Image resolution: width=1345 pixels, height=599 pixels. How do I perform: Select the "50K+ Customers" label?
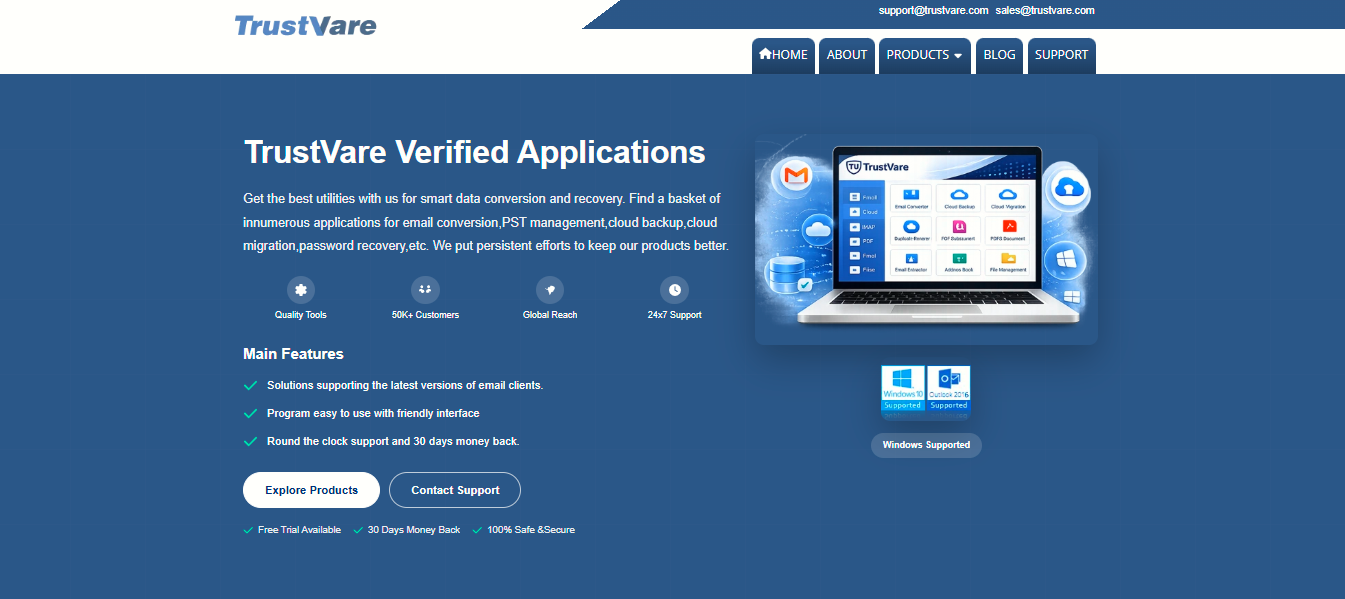point(425,315)
